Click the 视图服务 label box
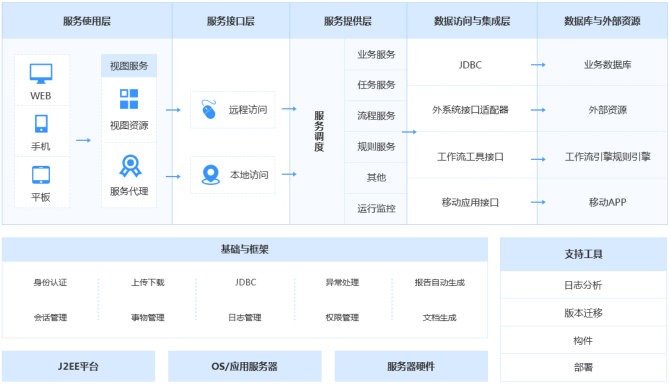670x385 pixels. coord(129,66)
